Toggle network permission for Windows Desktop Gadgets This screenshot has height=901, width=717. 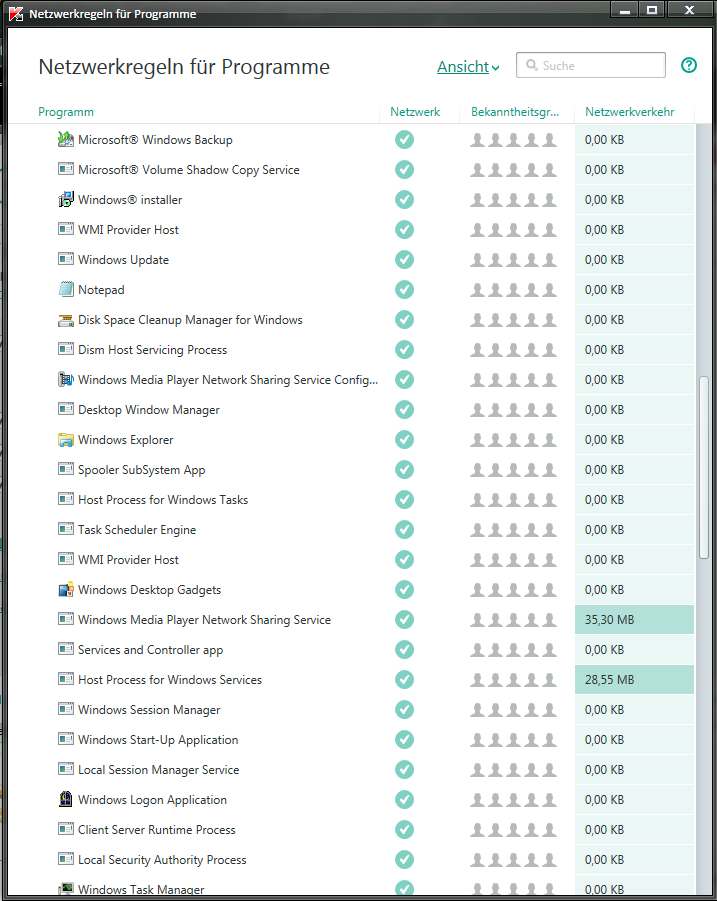click(404, 590)
